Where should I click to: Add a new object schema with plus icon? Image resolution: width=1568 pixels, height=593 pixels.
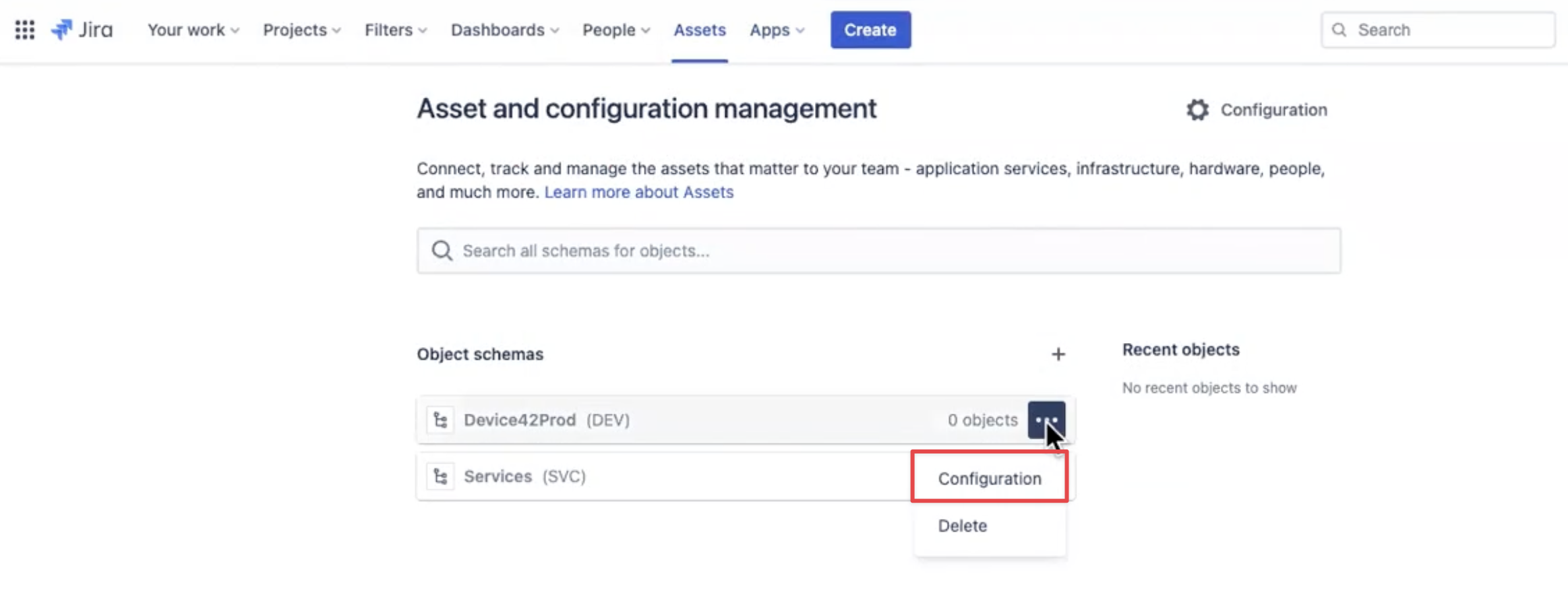(x=1058, y=354)
